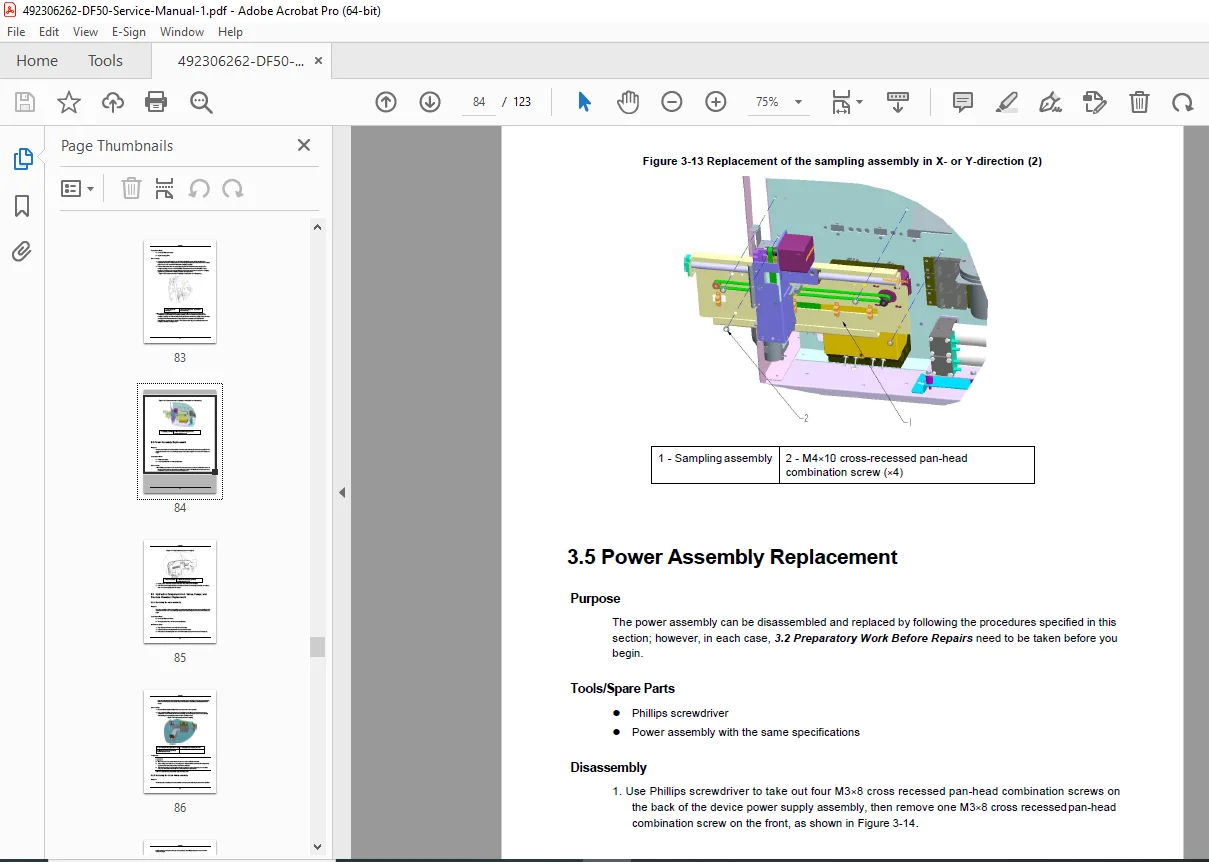
Task: Open Page Thumbnails sidebar icon
Action: [x=22, y=159]
